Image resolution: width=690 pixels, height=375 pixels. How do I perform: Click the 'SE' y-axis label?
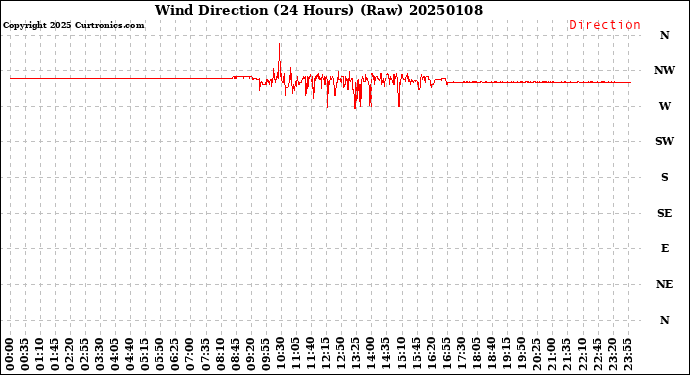tap(664, 213)
